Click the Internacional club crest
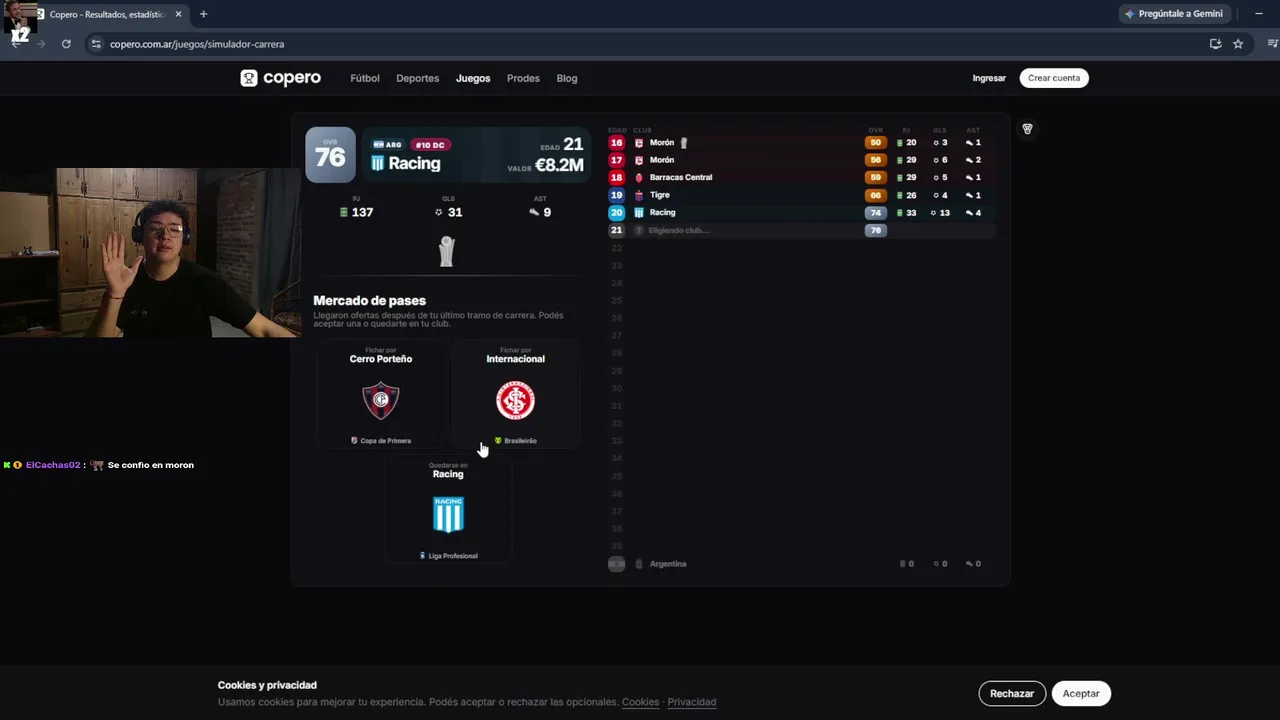 point(515,400)
